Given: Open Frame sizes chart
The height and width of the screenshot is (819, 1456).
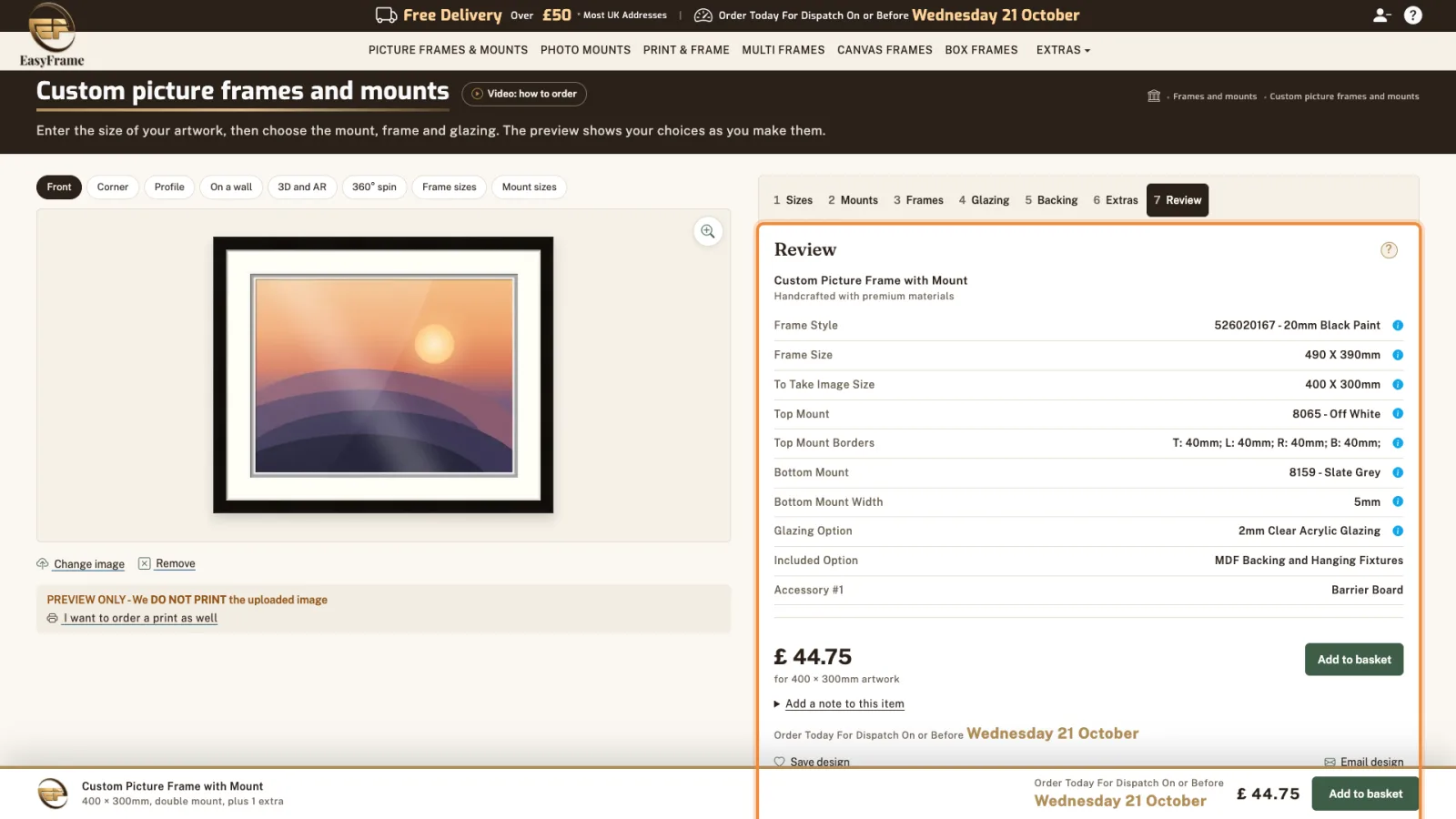Looking at the screenshot, I should click(x=450, y=187).
